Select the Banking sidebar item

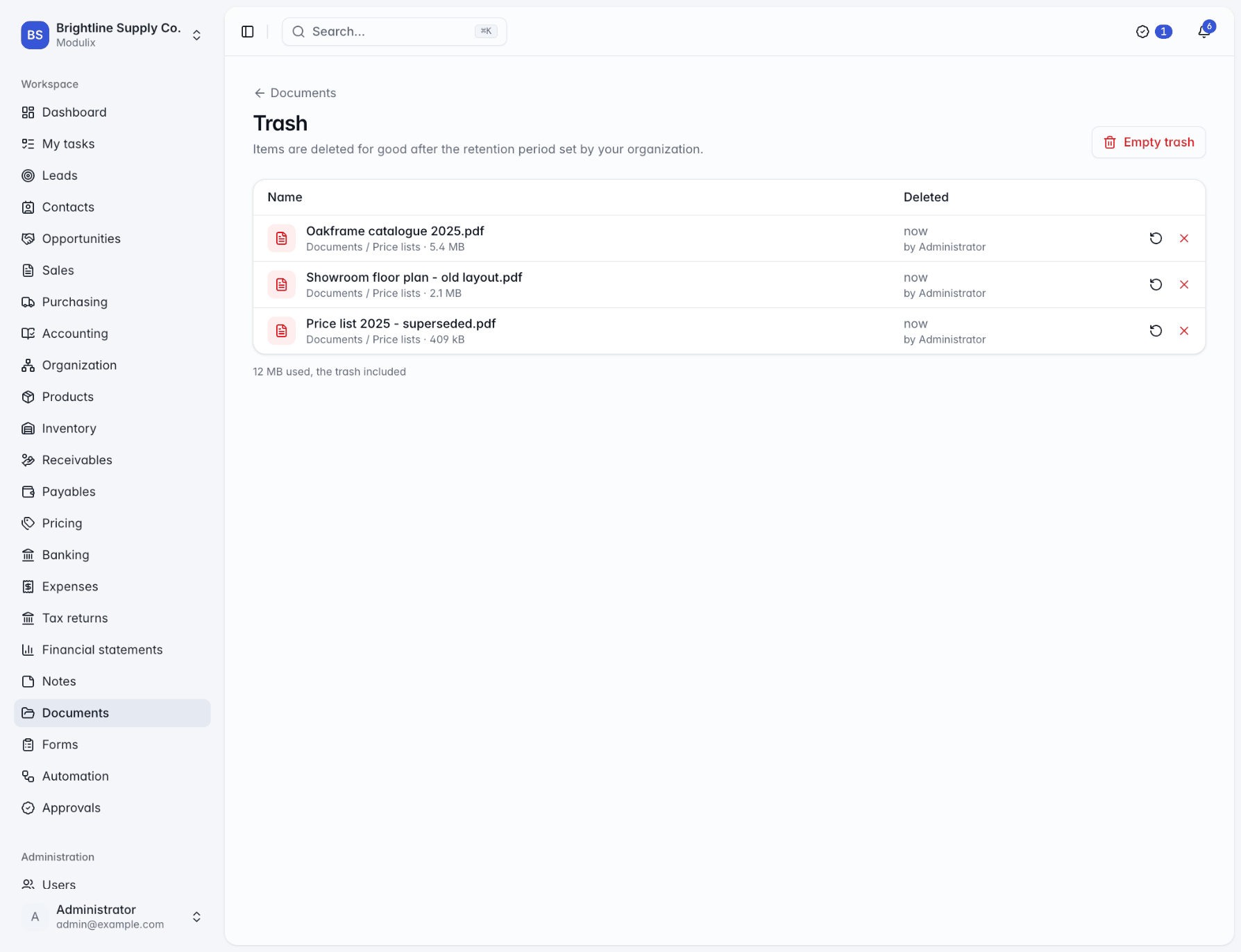(112, 554)
